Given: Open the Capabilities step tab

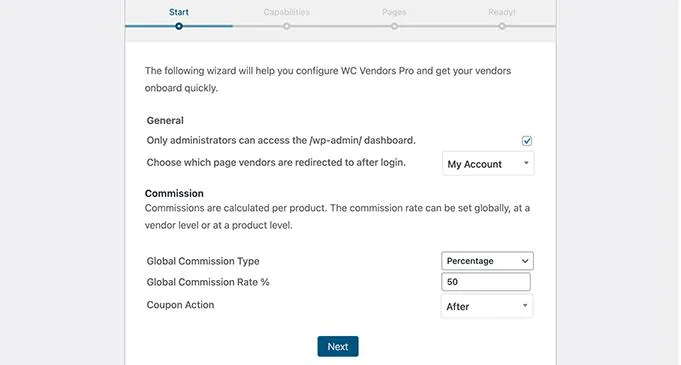Looking at the screenshot, I should coord(287,12).
